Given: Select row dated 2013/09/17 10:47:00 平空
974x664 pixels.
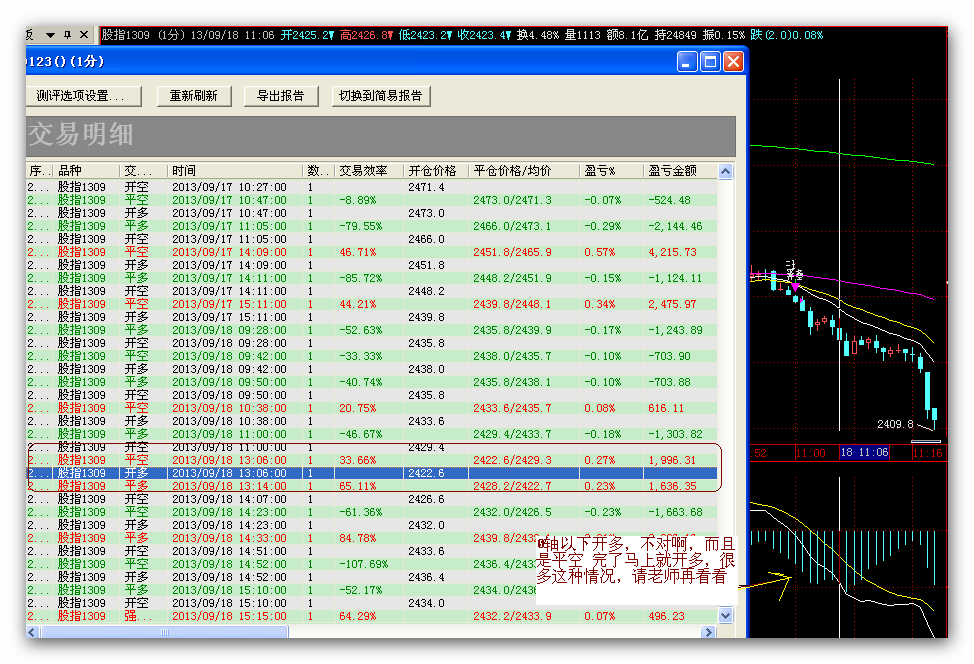Looking at the screenshot, I should 371,200.
